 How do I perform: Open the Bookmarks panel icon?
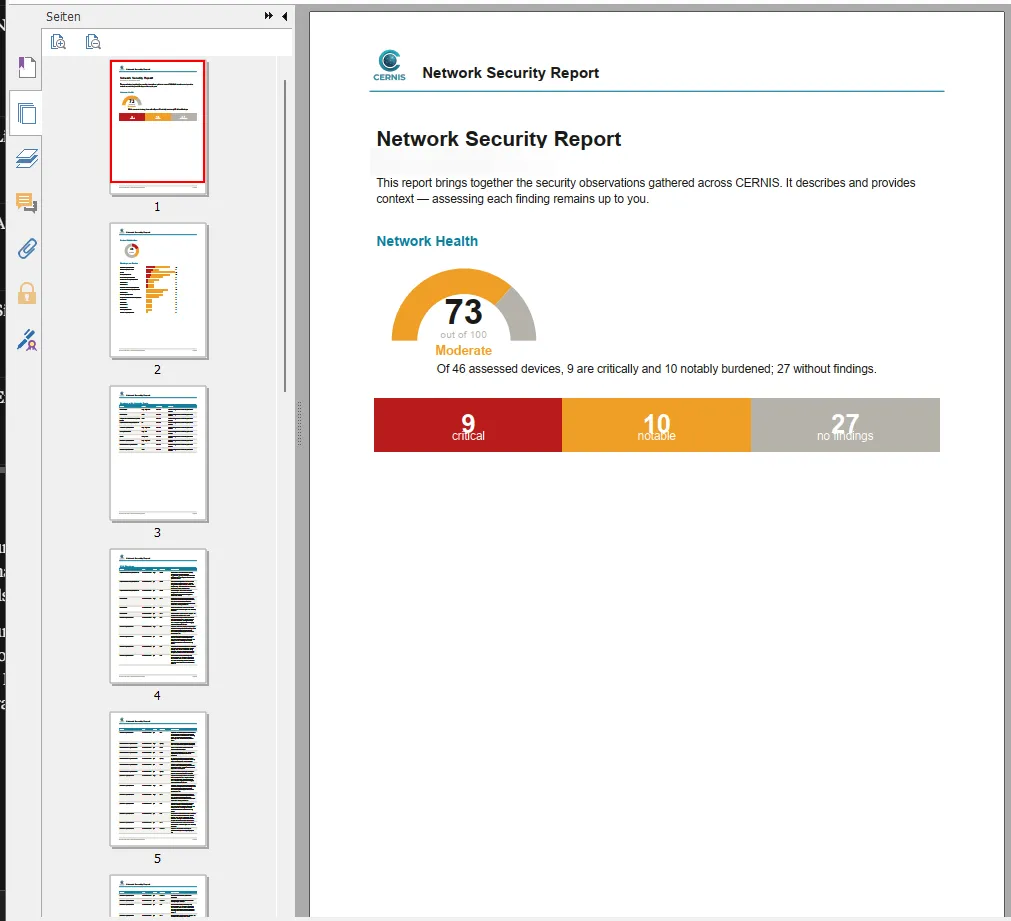(26, 67)
